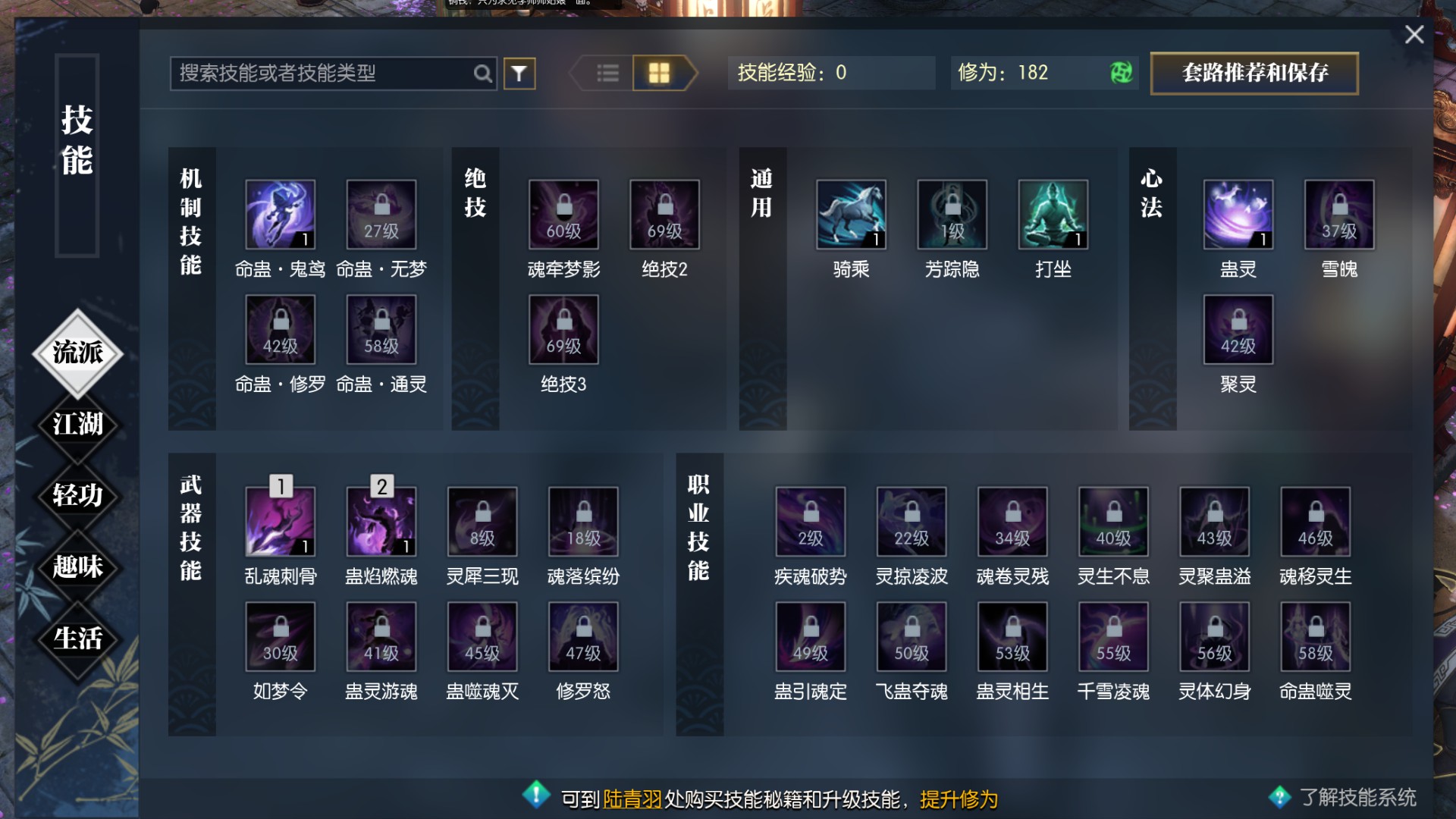Image resolution: width=1456 pixels, height=819 pixels.
Task: Switch to grid view mode
Action: 659,74
